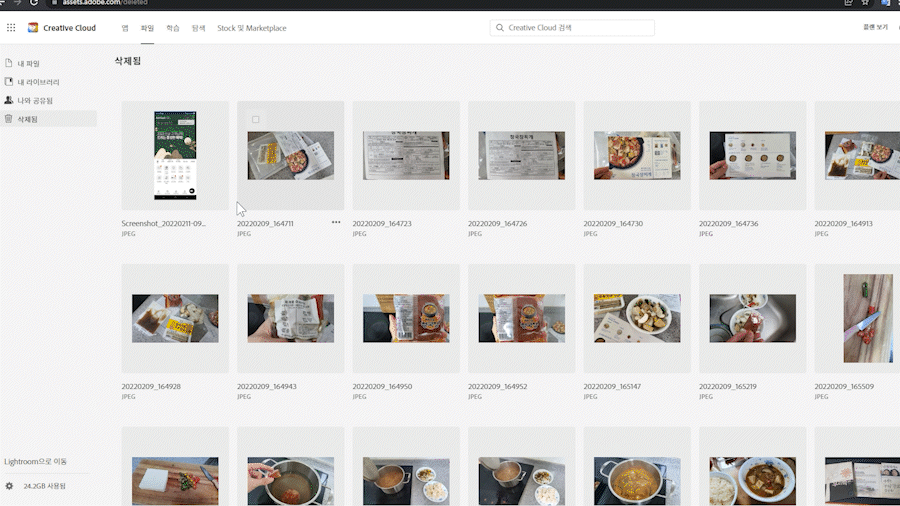
Task: Select the 20220209_165219 thumbnail
Action: 752,318
